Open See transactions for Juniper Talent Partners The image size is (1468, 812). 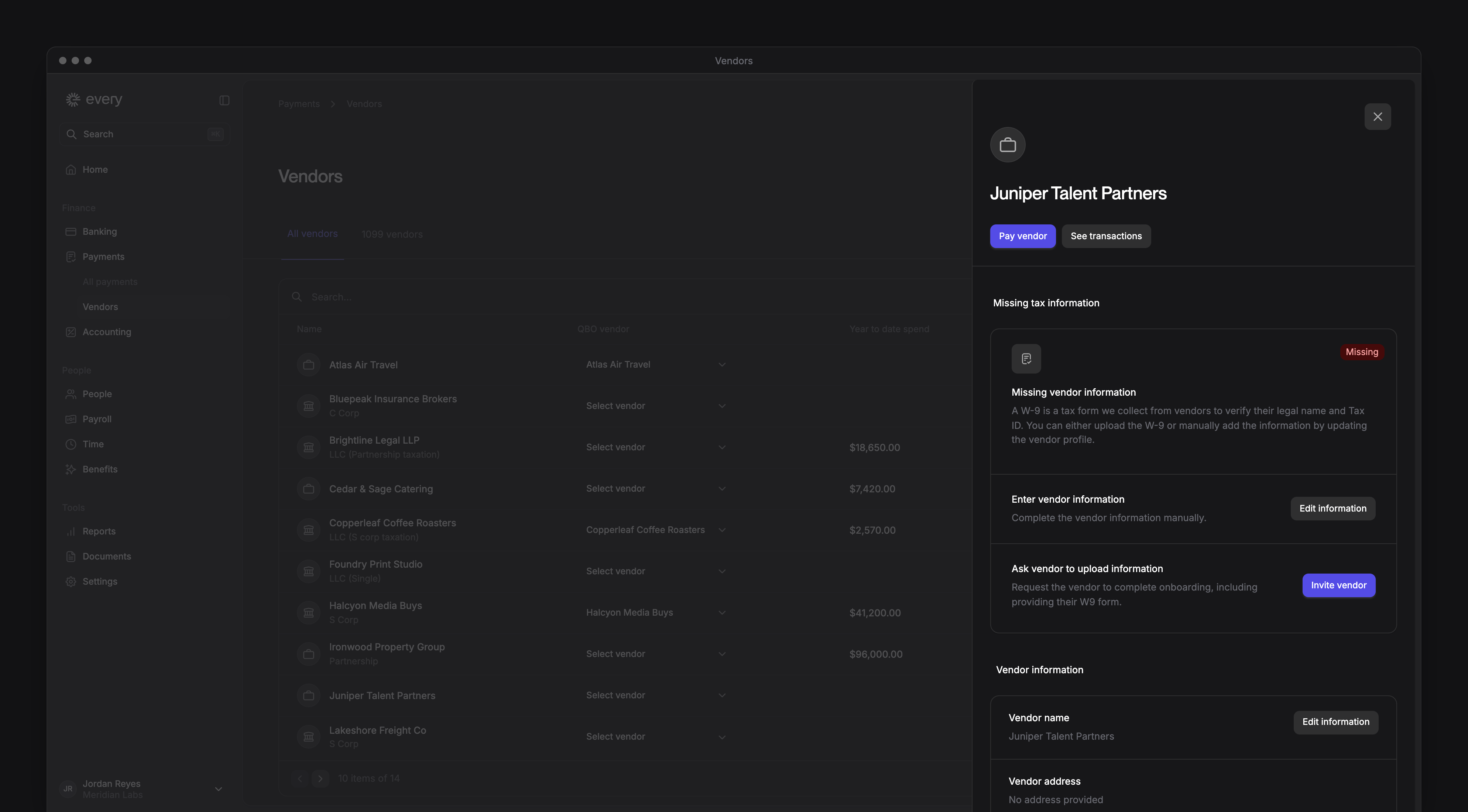click(x=1105, y=236)
